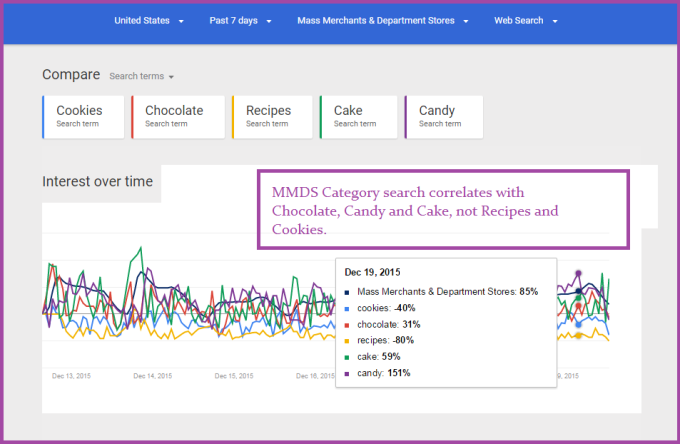Click the Dec 14, 2015 axis label

pos(152,376)
